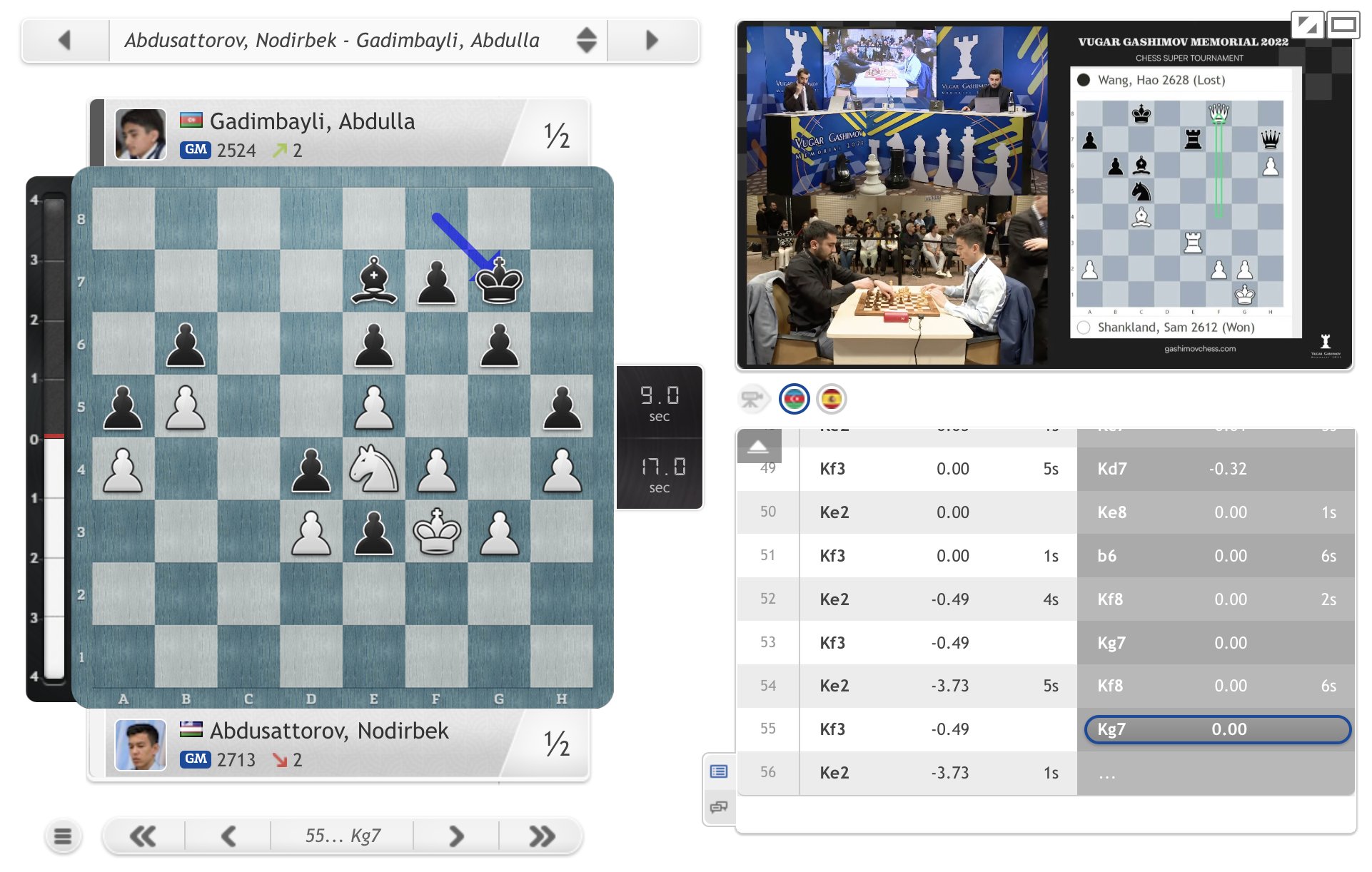Jump to last move with the fast-forward icon
Image resolution: width=1372 pixels, height=872 pixels.
540,835
